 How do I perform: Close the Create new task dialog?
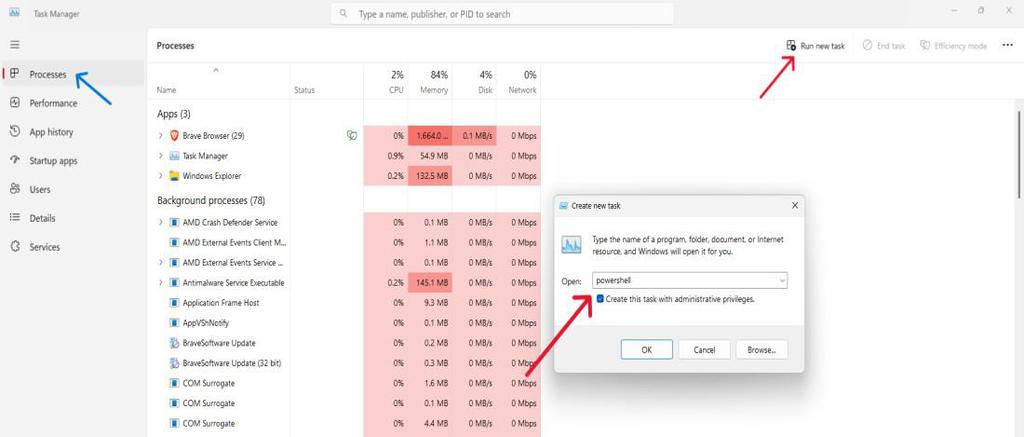(x=795, y=205)
